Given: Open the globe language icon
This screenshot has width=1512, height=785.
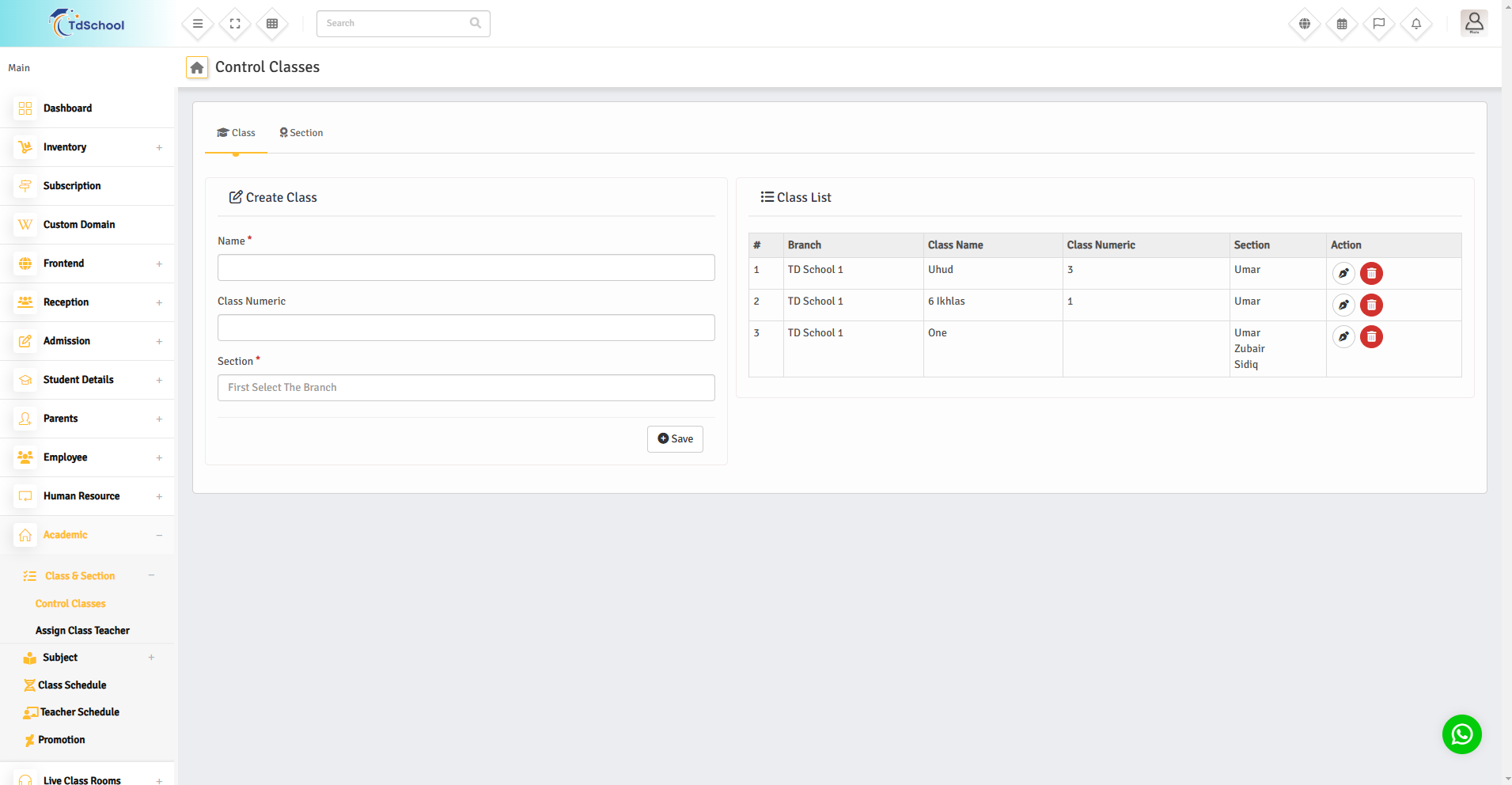Looking at the screenshot, I should [1305, 24].
